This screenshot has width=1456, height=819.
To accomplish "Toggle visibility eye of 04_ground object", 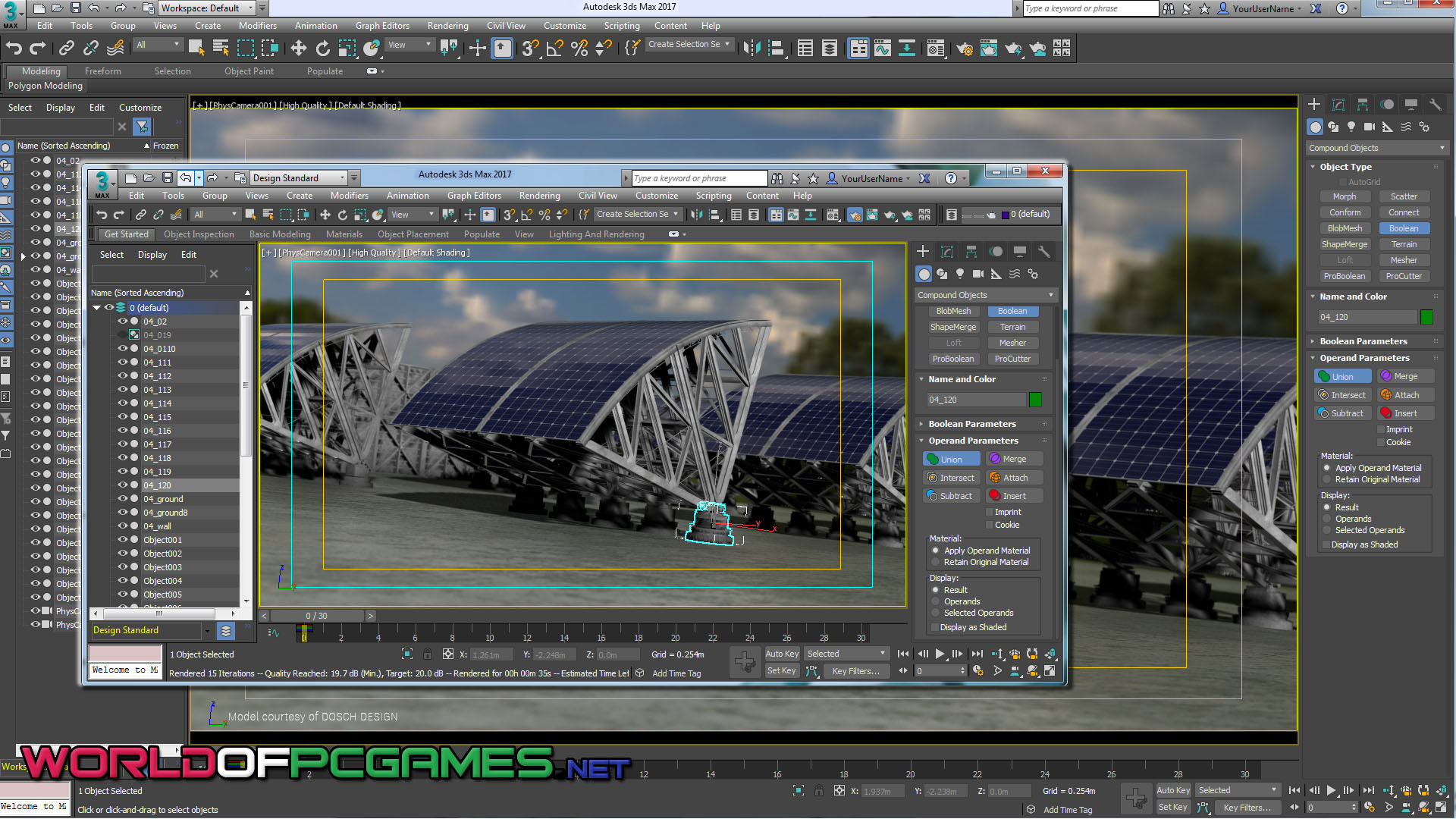I will point(122,499).
